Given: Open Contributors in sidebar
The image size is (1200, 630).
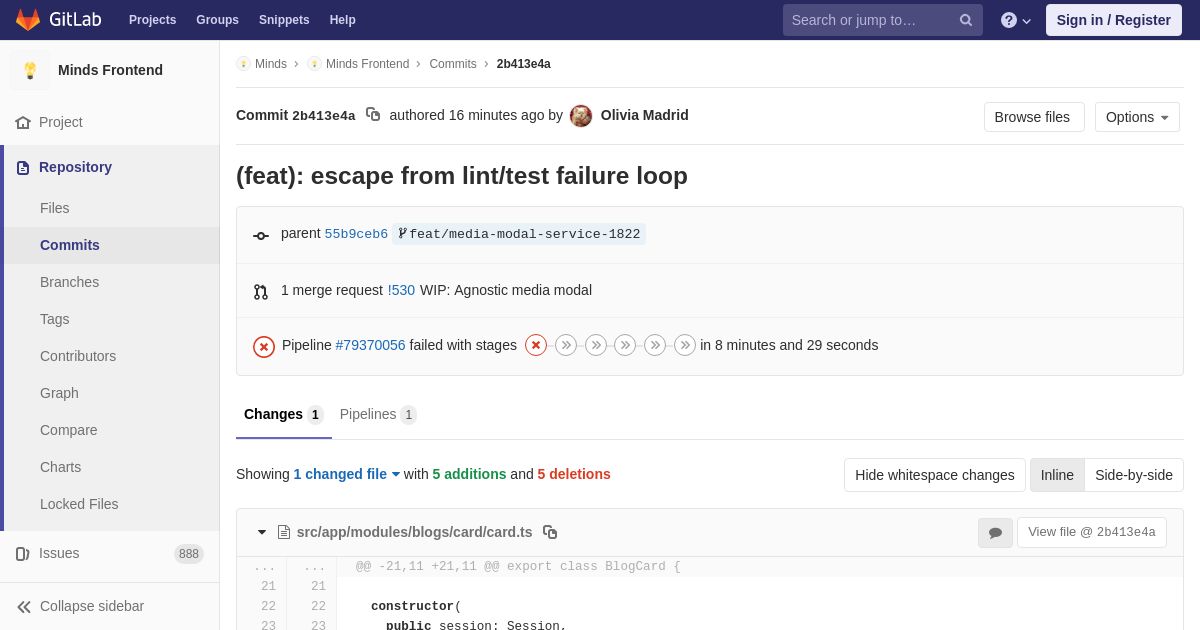Looking at the screenshot, I should [x=78, y=356].
